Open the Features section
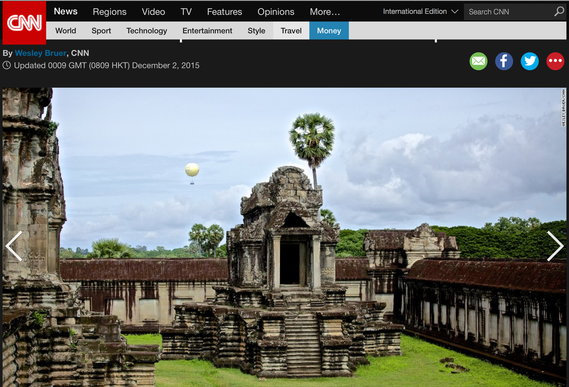The height and width of the screenshot is (387, 569). tap(224, 12)
